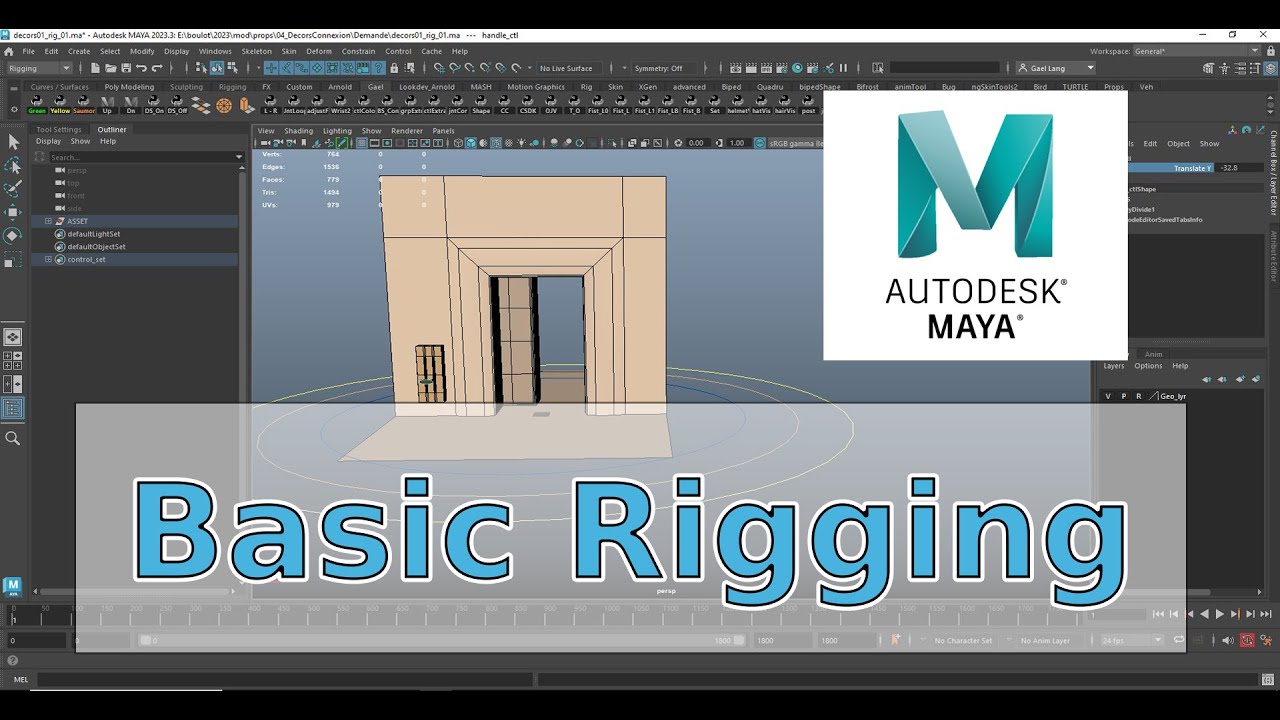Open shelf tab menu icon
Screen dimensions: 1280x720
tap(14, 88)
